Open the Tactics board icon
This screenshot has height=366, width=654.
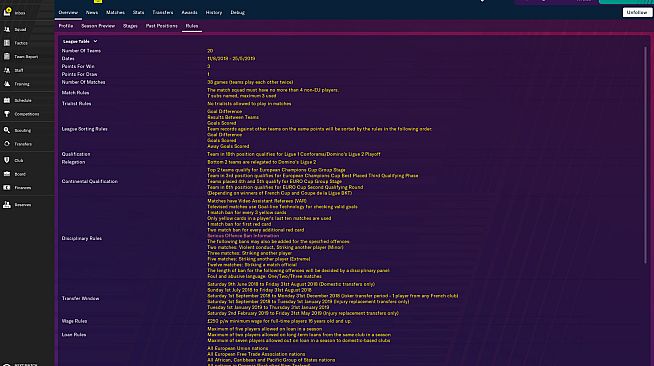[7, 43]
